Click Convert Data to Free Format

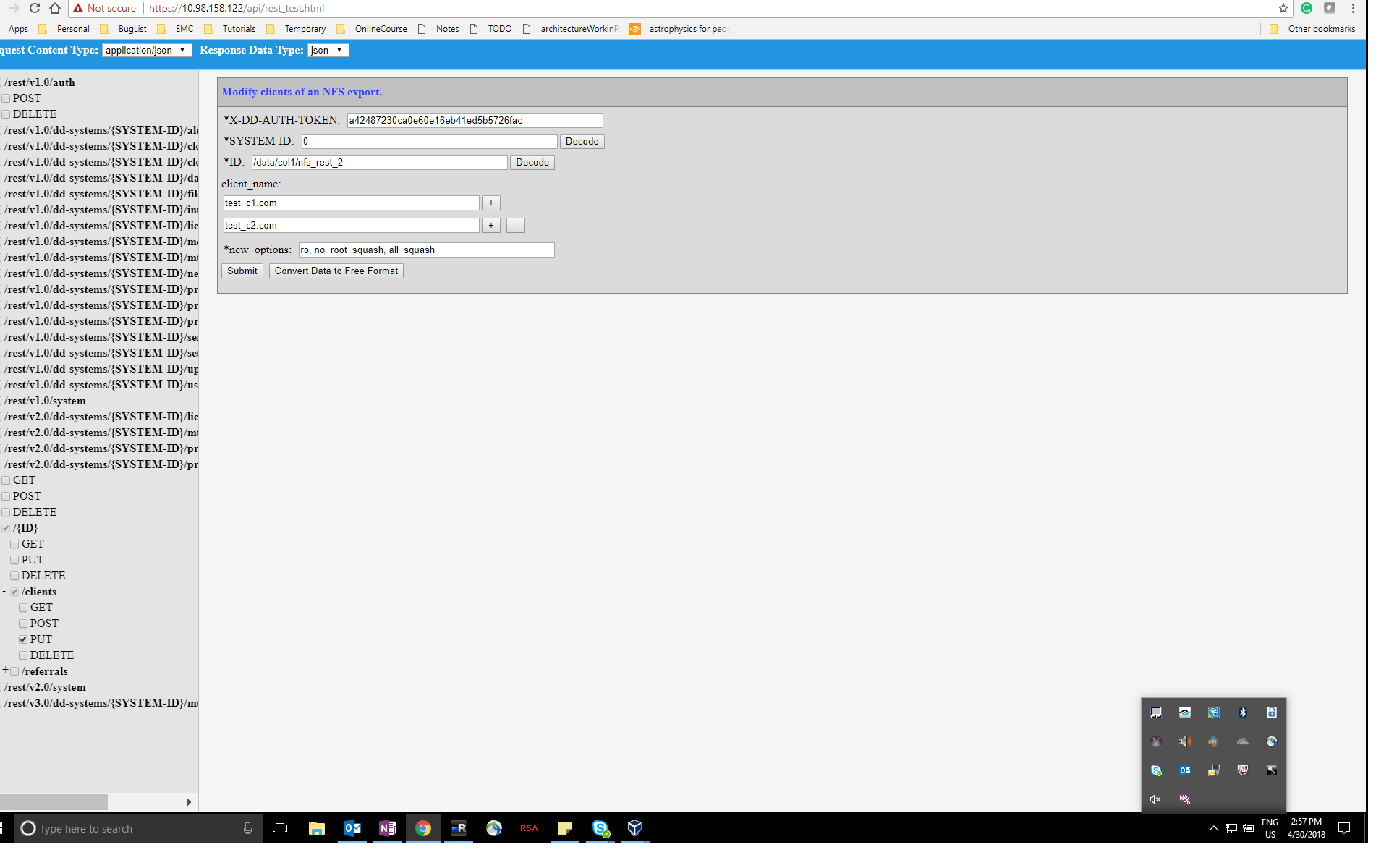[x=336, y=271]
